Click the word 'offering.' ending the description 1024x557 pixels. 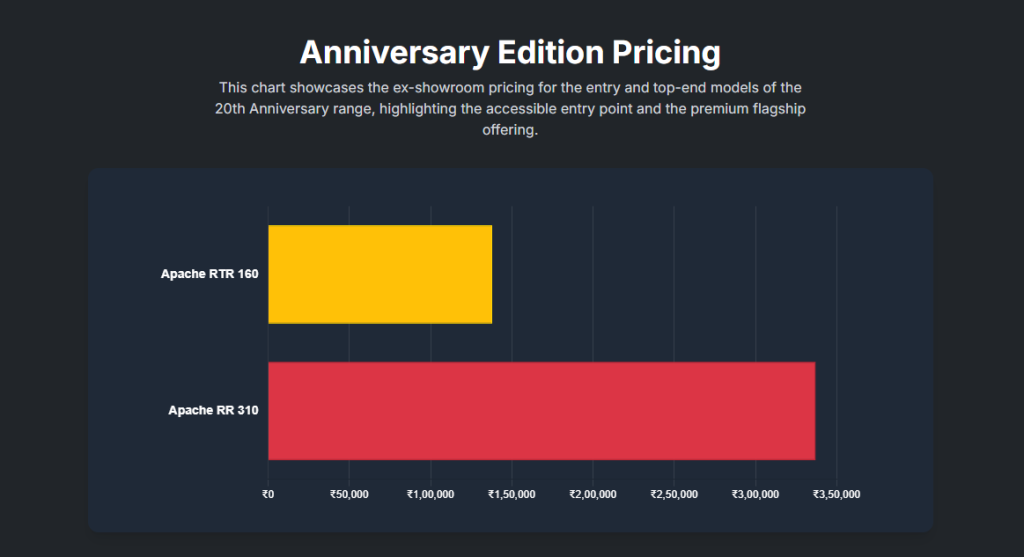[510, 131]
